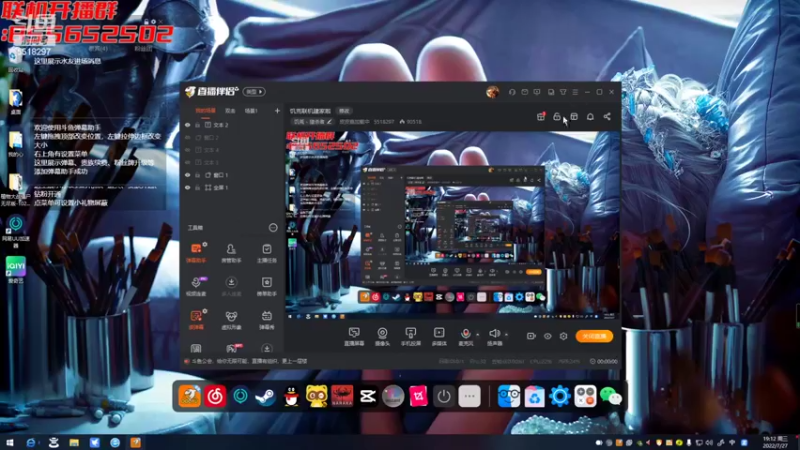Open the 房管助手 tool

click(x=231, y=253)
